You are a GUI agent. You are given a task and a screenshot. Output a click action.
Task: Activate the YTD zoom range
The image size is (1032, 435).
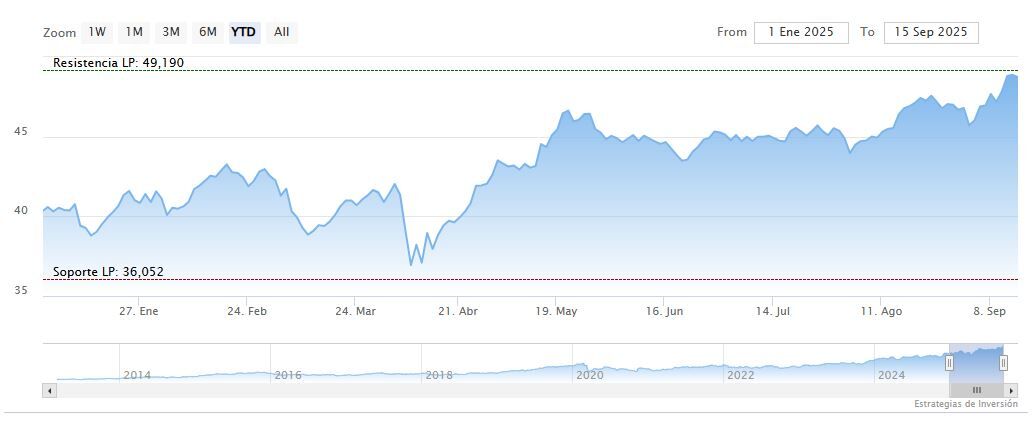(x=244, y=32)
